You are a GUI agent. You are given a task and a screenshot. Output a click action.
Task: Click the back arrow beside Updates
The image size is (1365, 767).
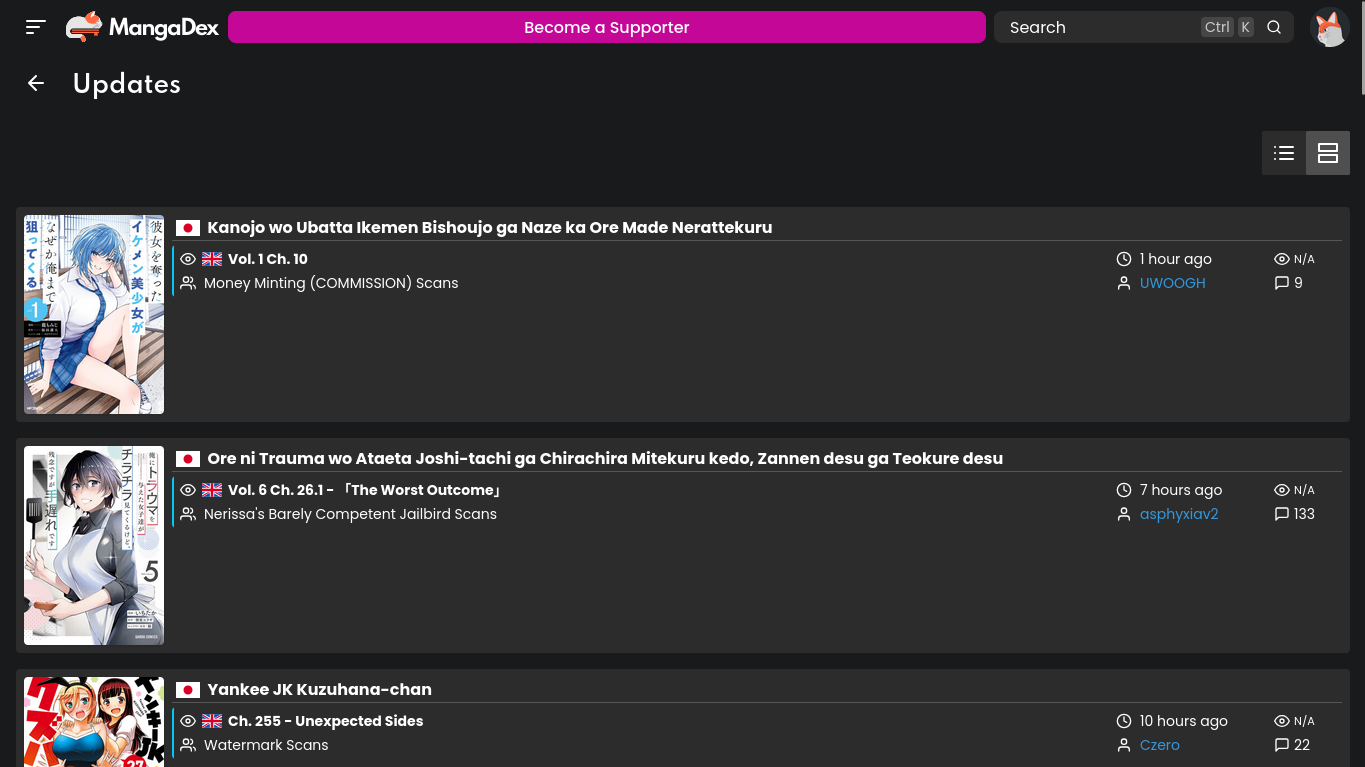(36, 84)
